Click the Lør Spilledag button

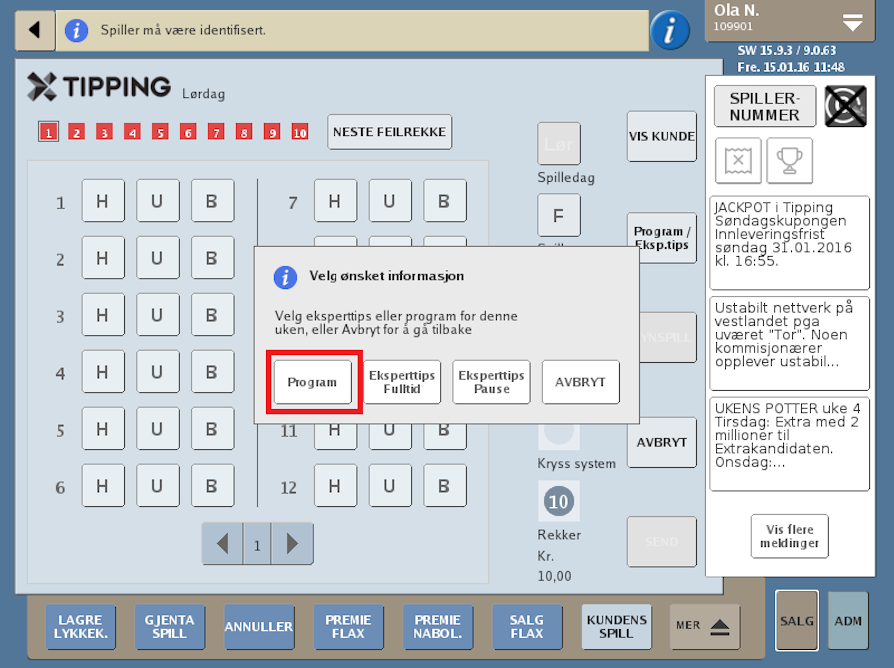point(559,144)
